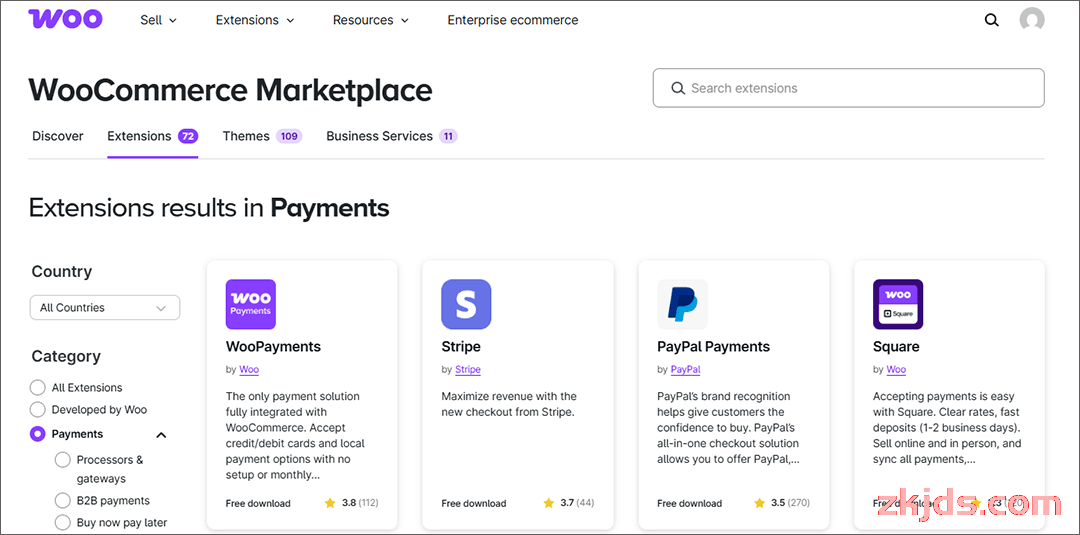Open the Woo developer link under WooPayments

click(249, 370)
